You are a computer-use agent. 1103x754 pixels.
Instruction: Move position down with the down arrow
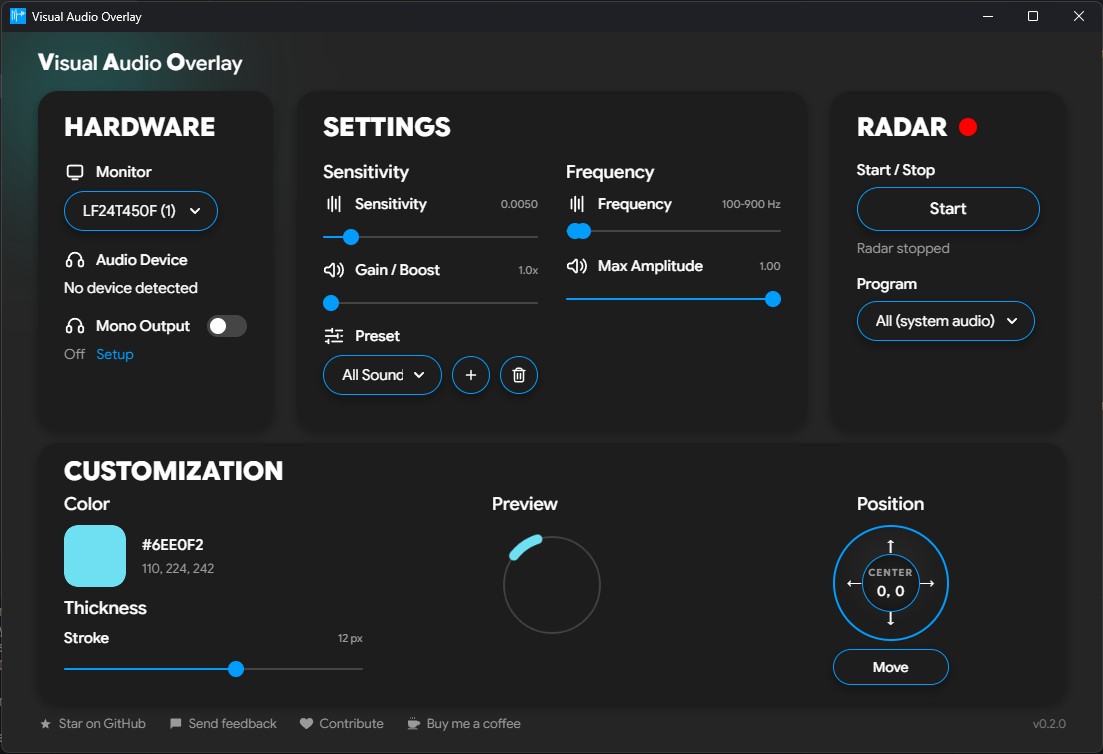(891, 618)
